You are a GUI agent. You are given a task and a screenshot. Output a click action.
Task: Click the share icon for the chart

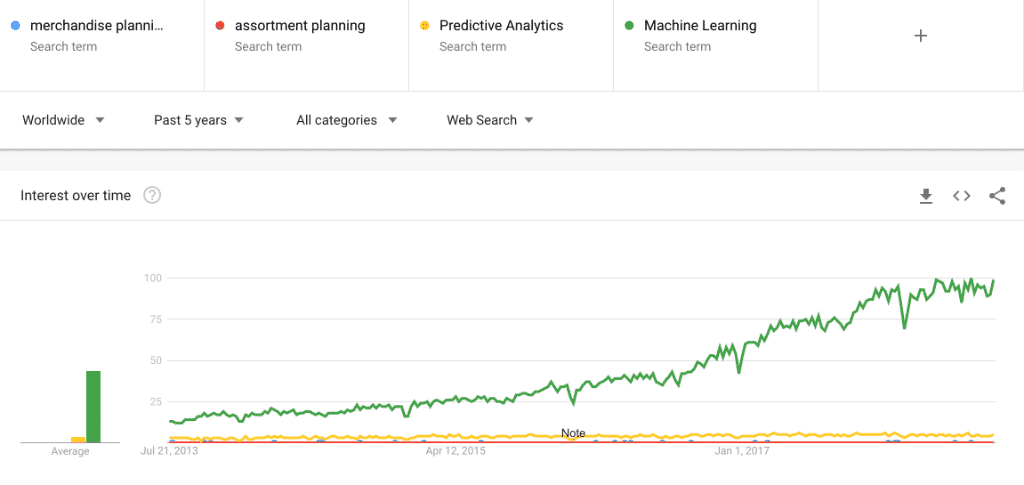coord(996,196)
